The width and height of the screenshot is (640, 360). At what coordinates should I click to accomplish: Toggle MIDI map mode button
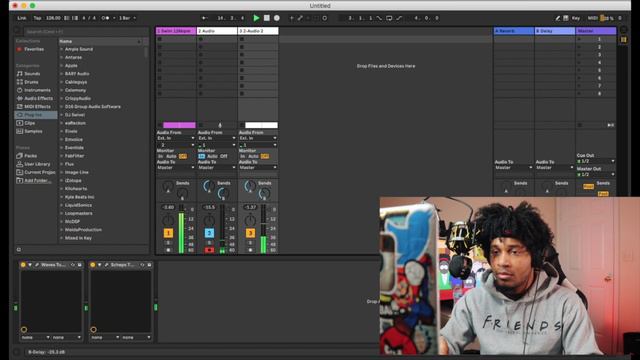(592, 18)
